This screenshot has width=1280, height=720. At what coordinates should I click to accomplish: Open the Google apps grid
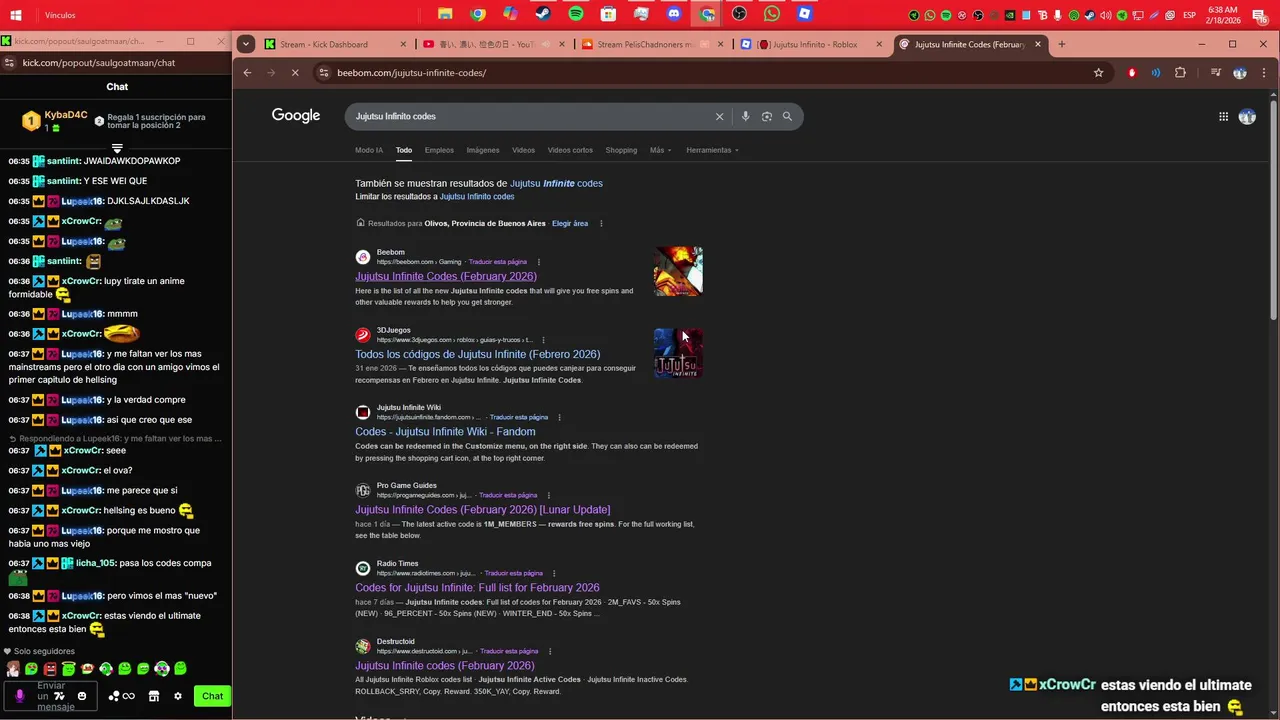tap(1223, 116)
